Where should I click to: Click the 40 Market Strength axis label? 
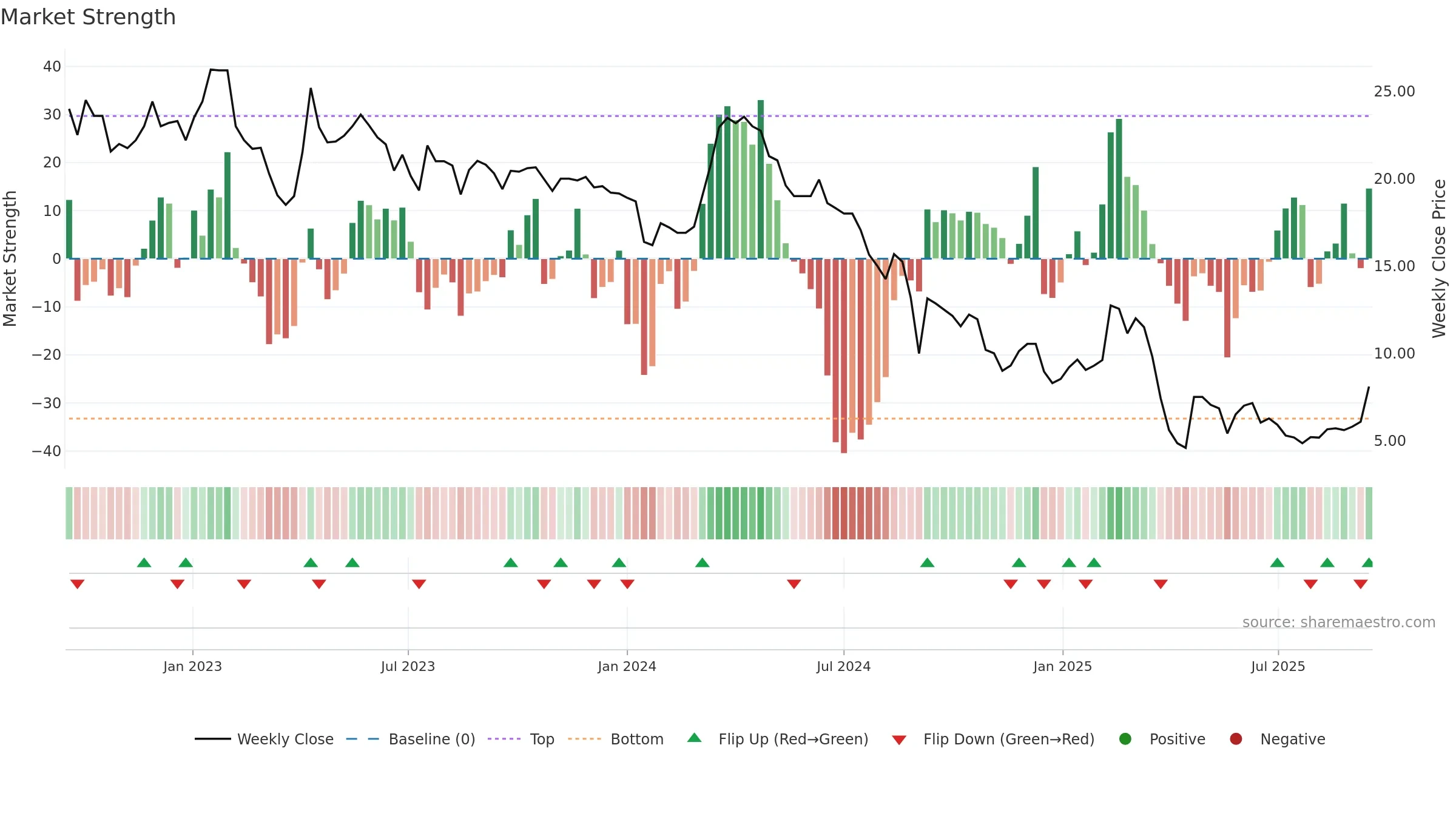pyautogui.click(x=52, y=67)
